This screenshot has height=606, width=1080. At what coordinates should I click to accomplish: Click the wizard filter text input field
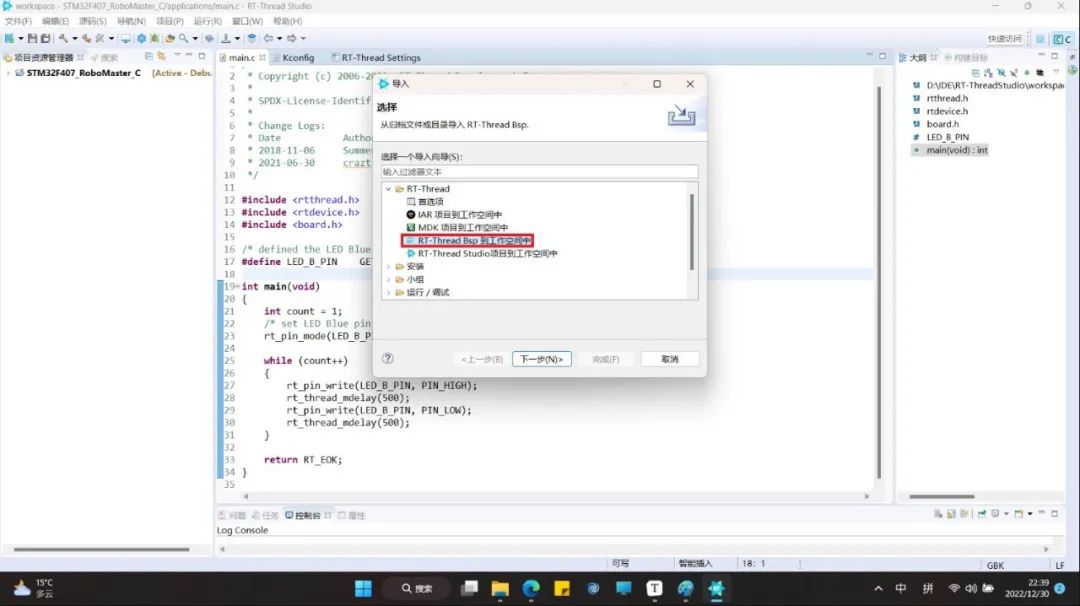538,171
